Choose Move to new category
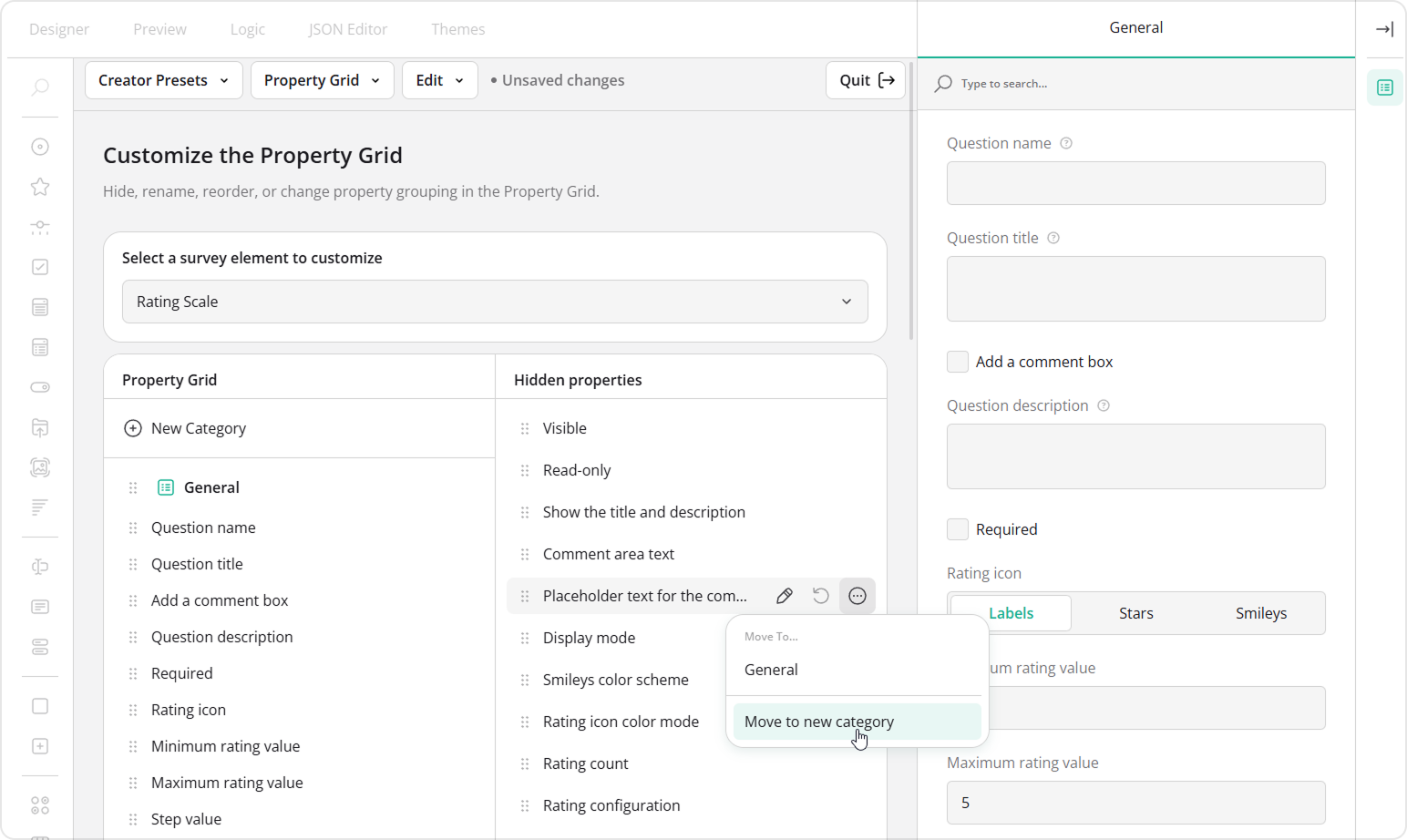 (x=858, y=722)
